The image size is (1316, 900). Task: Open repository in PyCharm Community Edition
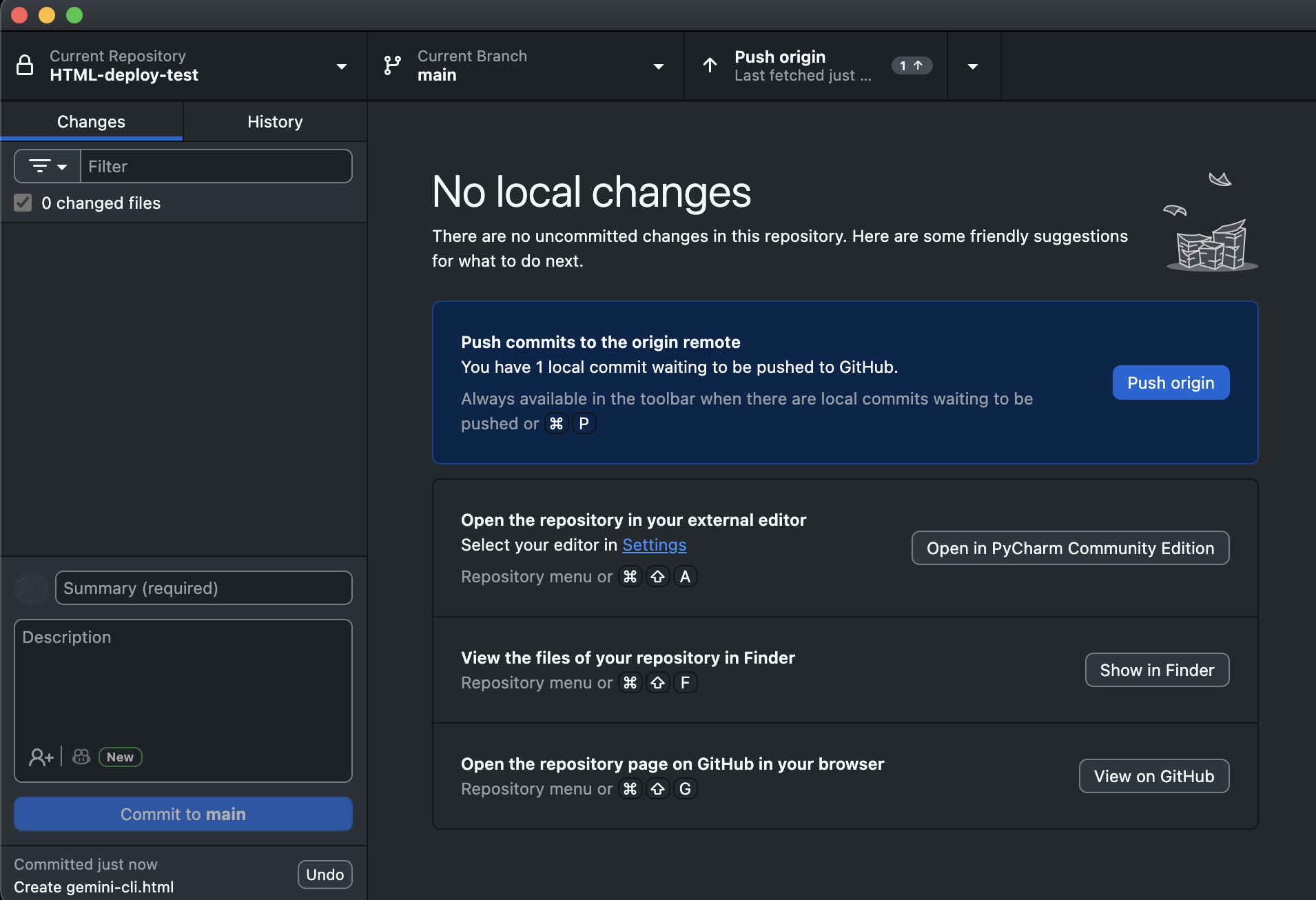click(x=1070, y=548)
